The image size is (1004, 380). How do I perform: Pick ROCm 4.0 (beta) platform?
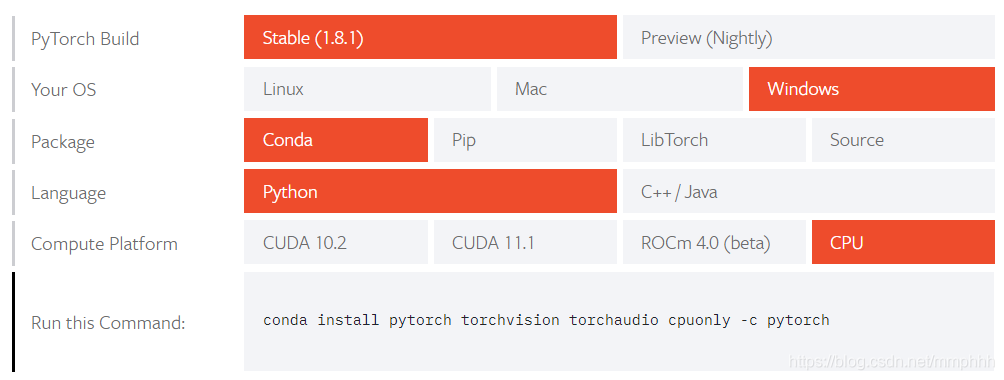coord(714,242)
